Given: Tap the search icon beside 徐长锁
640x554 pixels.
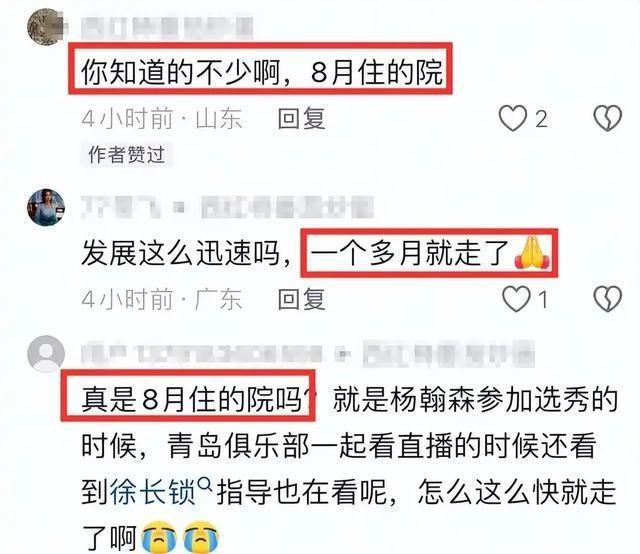Looking at the screenshot, I should click(x=204, y=485).
